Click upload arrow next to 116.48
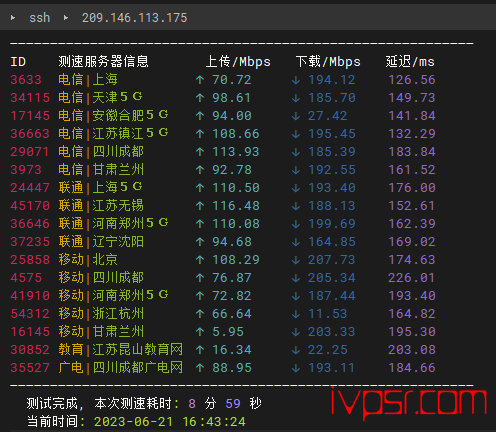Screen dimensions: 496x432 point(200,206)
